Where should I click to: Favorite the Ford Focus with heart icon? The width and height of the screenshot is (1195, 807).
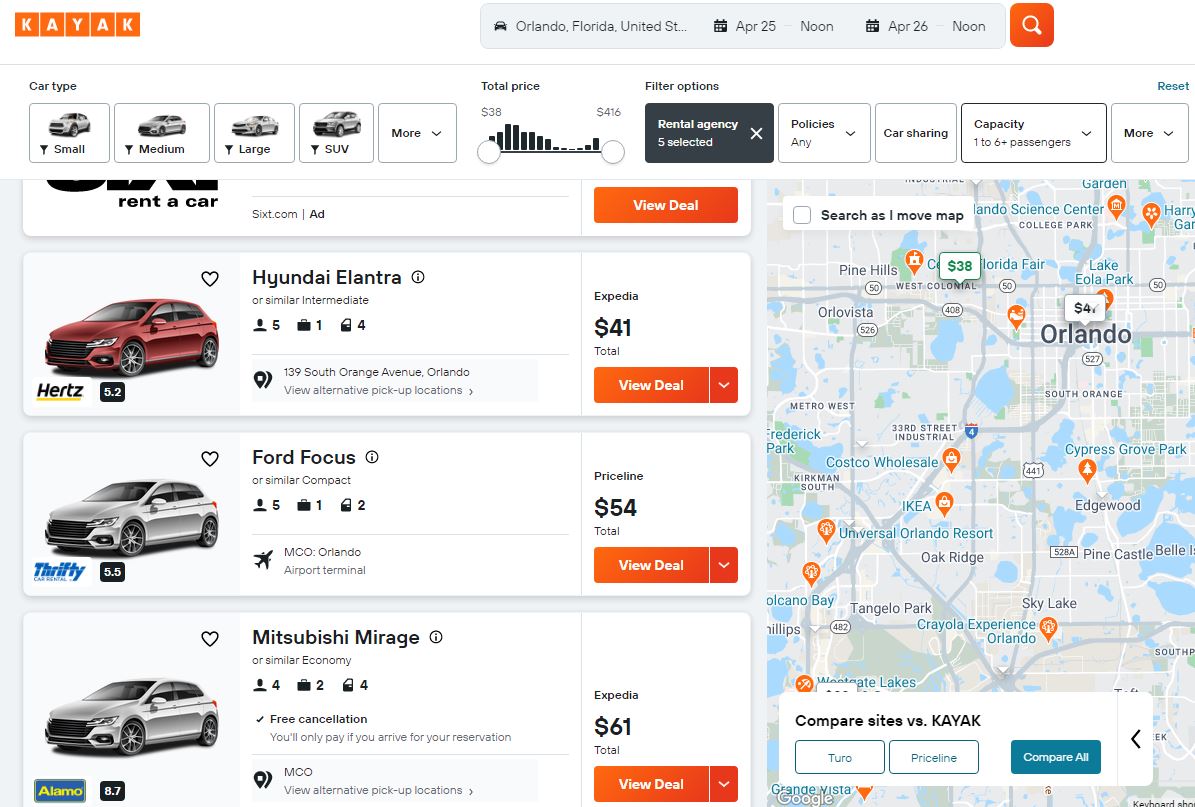210,459
